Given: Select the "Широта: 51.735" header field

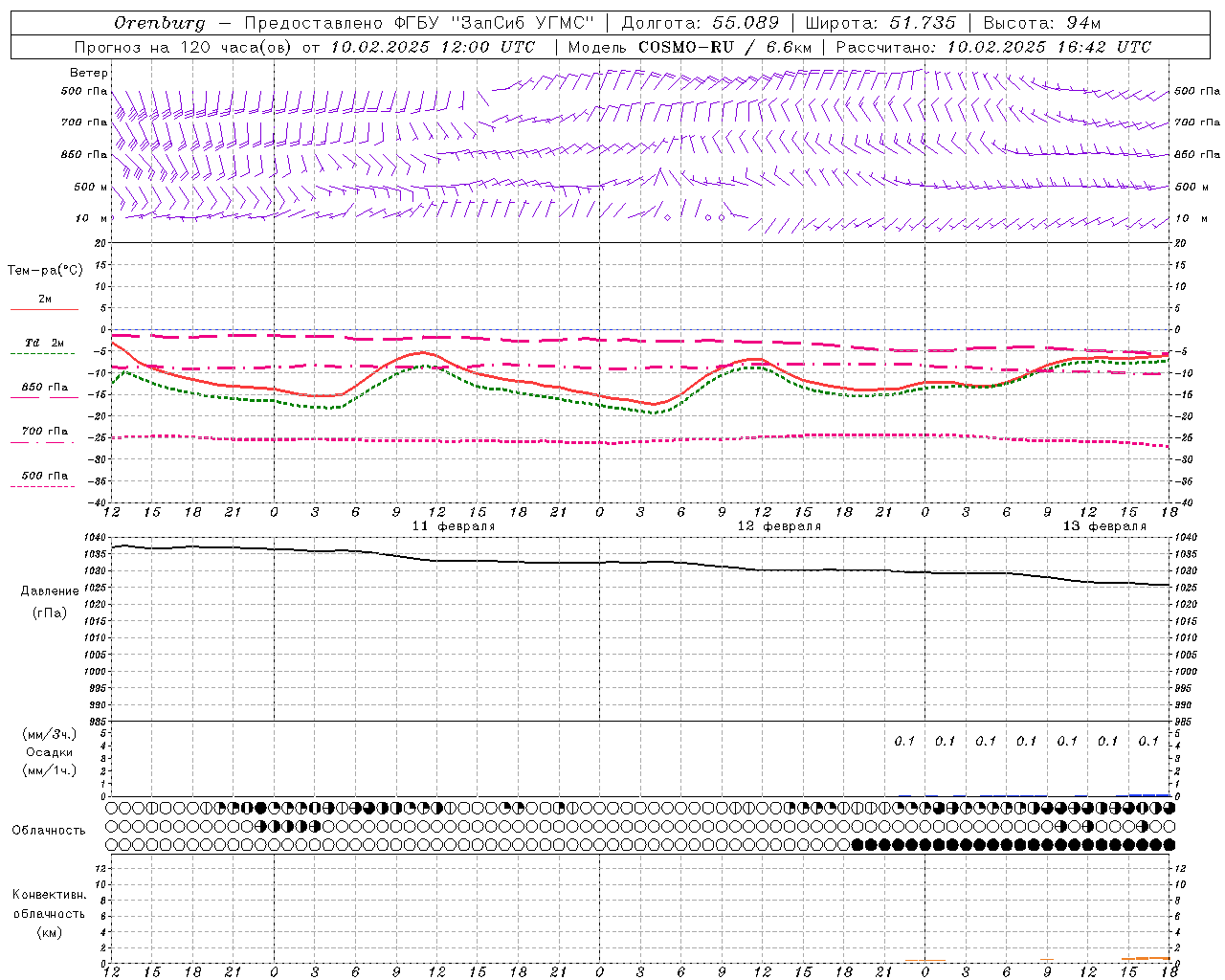Looking at the screenshot, I should coord(880,23).
